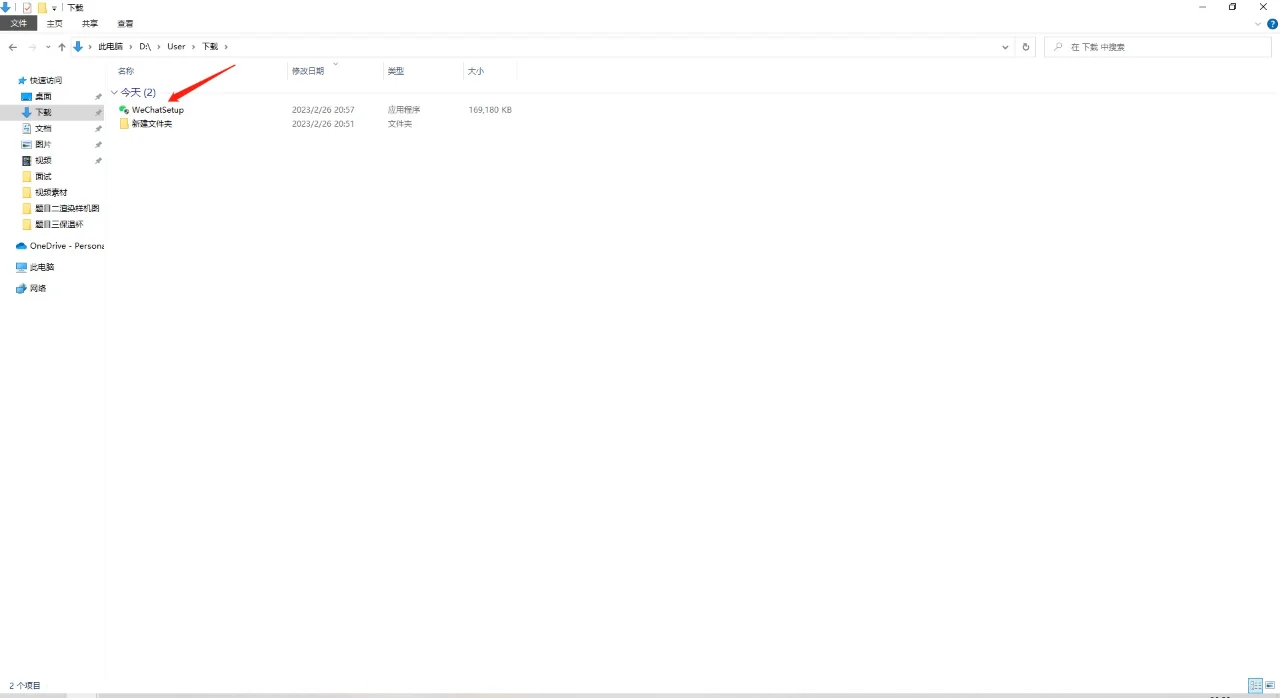
Task: Open 下载 in the navigation pane
Action: pyautogui.click(x=43, y=112)
